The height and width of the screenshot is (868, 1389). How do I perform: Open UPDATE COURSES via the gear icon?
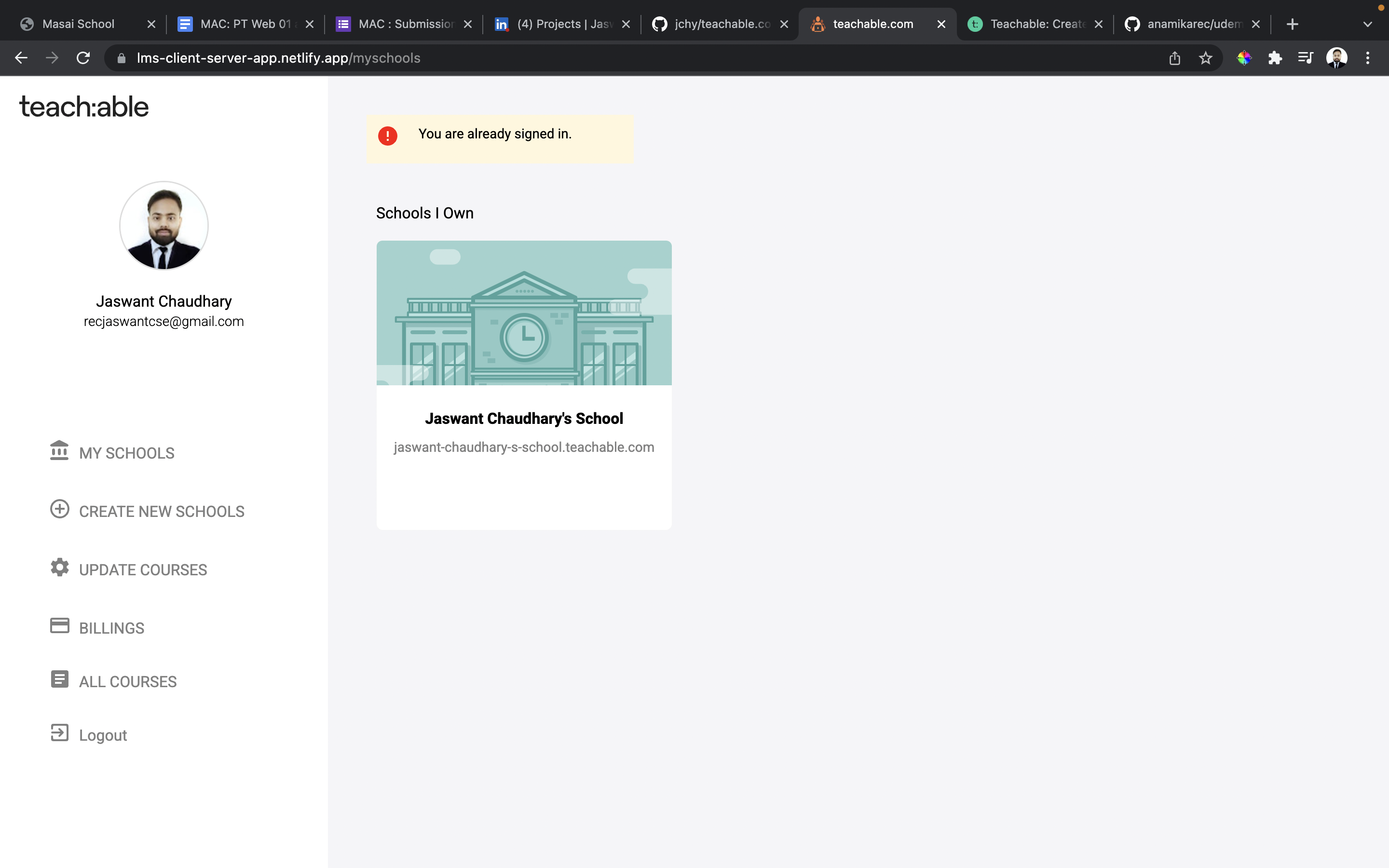point(60,567)
